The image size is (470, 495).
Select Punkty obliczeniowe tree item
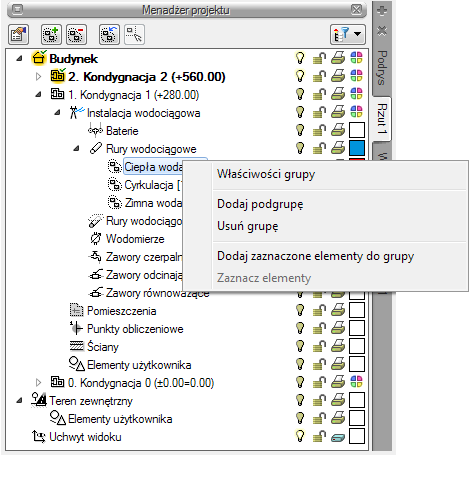click(135, 329)
